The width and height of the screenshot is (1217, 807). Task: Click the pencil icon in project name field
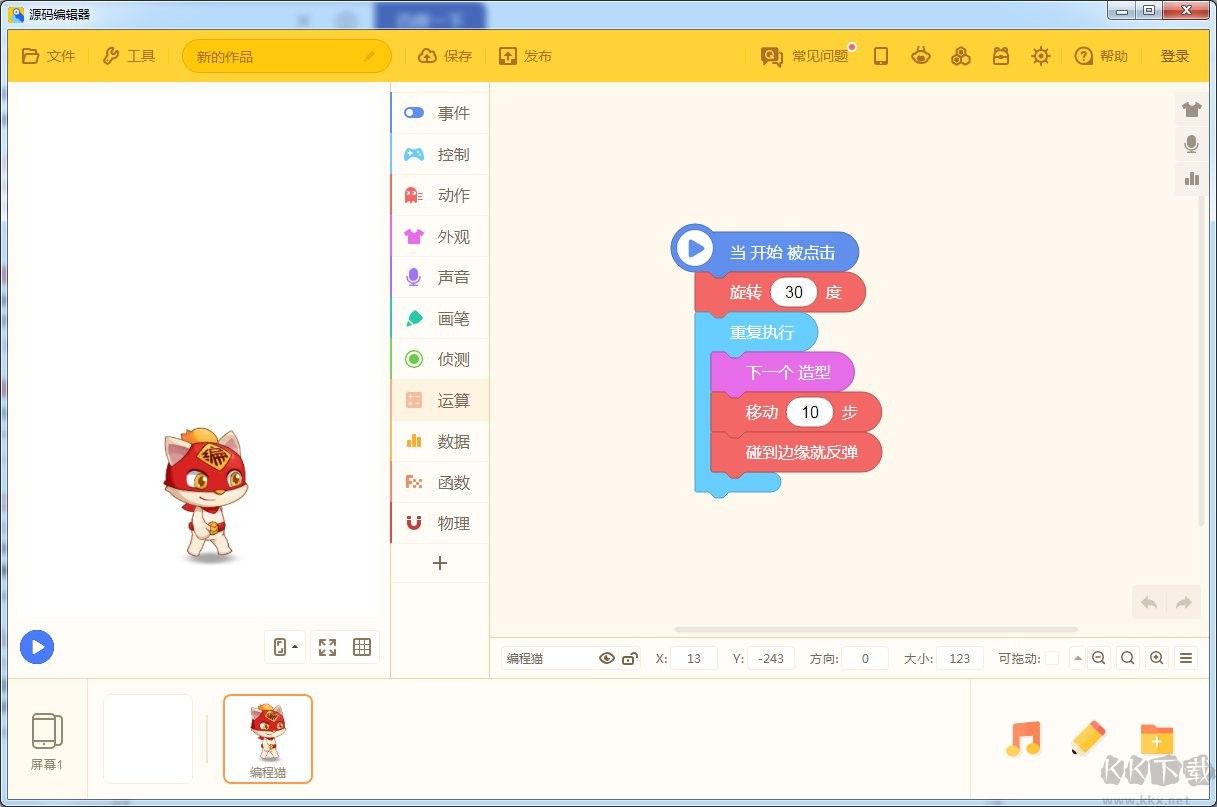370,57
